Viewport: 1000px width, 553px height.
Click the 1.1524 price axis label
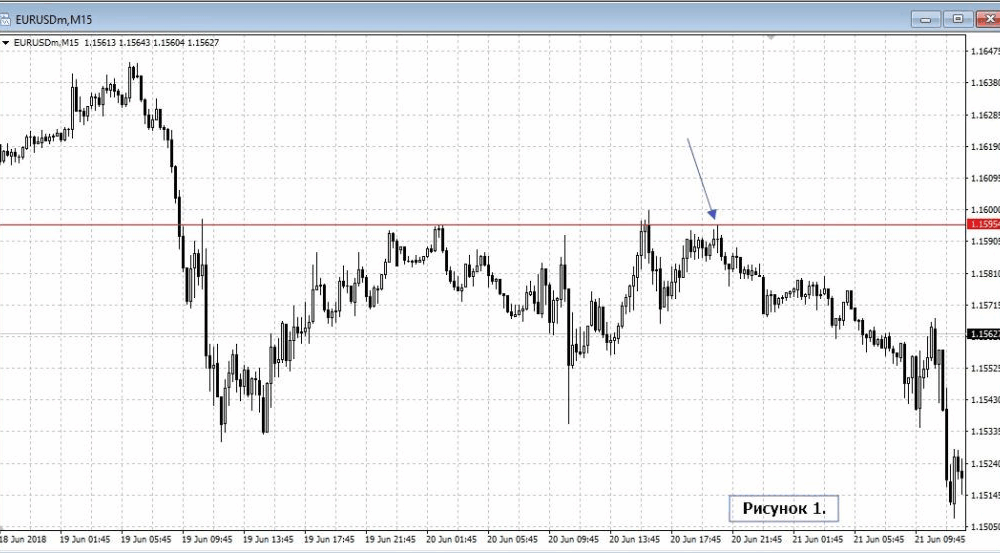pos(985,464)
